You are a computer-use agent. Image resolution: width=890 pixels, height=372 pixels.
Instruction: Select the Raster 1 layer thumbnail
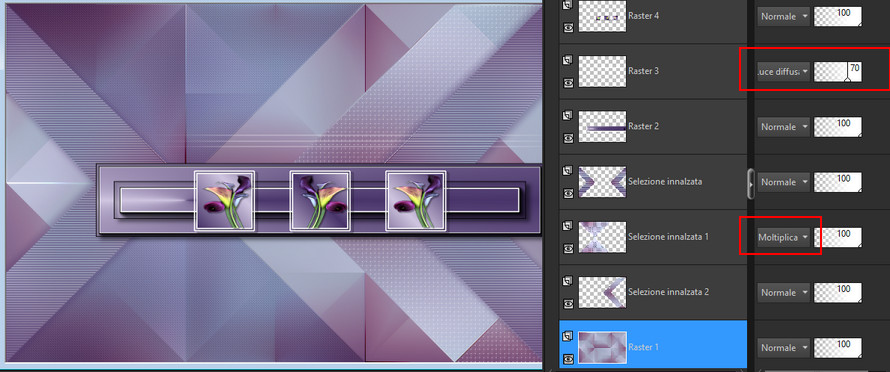[602, 347]
